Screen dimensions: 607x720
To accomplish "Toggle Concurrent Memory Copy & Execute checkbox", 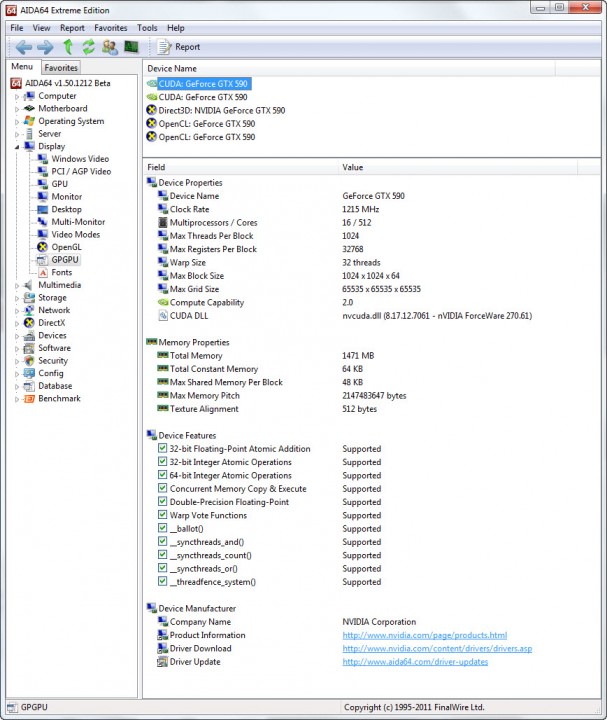I will (x=163, y=488).
